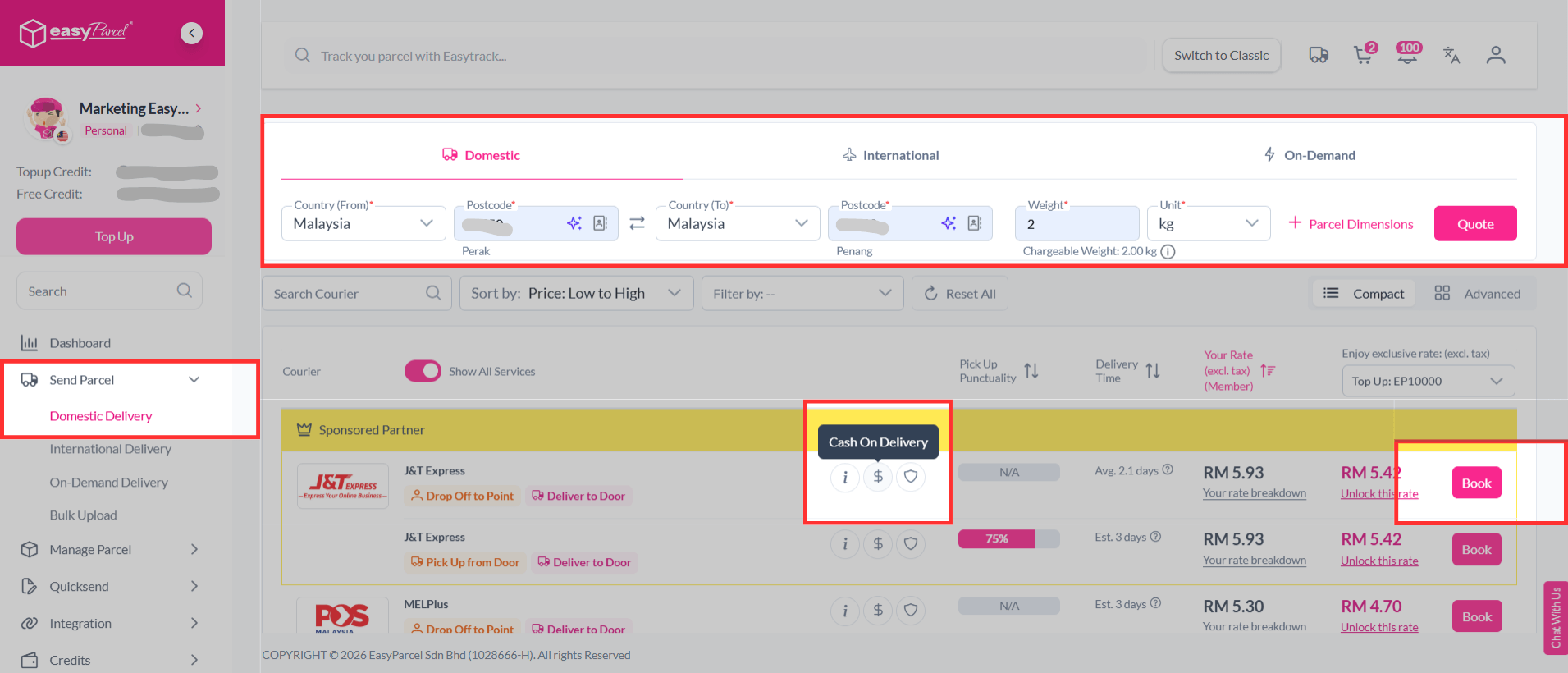
Task: Click Cash On Delivery icon for J&T Drop Off
Action: (877, 477)
